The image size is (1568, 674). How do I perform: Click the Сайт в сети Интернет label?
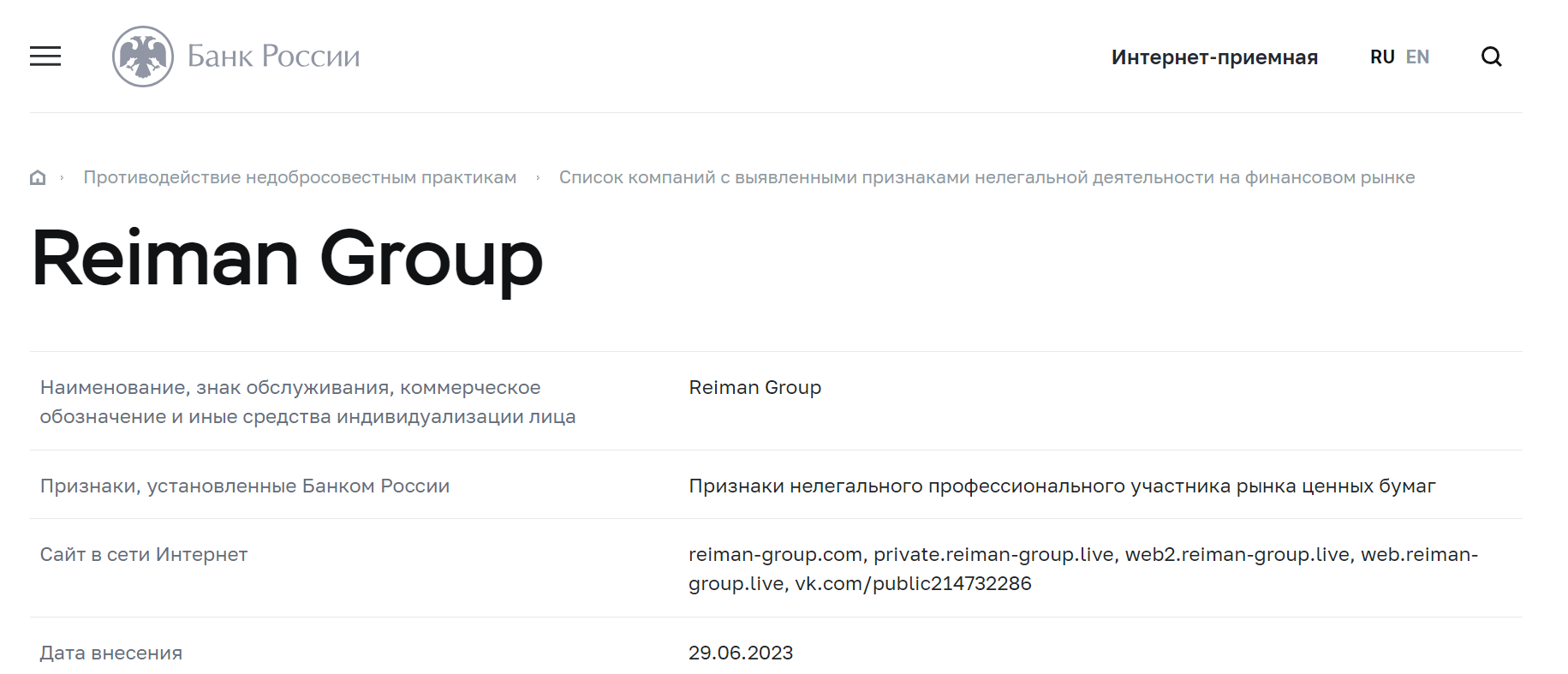[144, 555]
